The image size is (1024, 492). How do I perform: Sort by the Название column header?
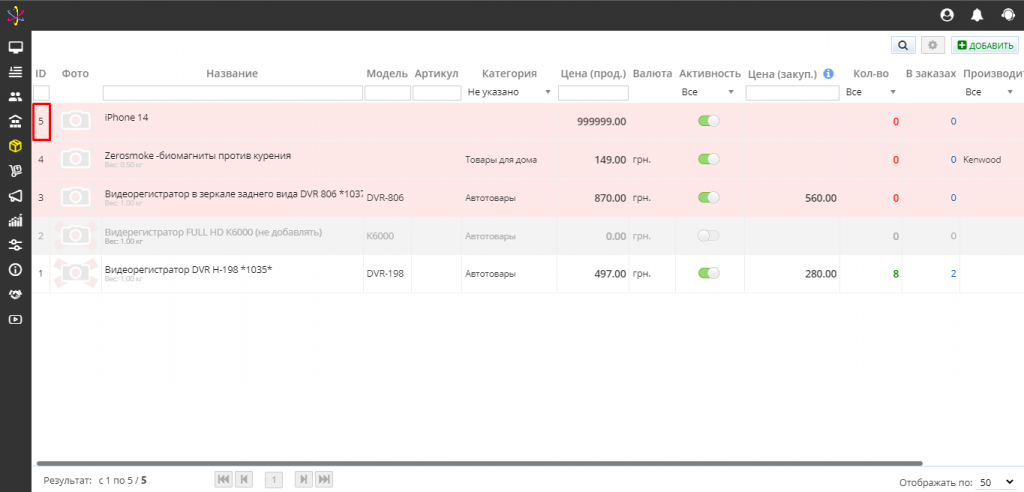(x=232, y=74)
